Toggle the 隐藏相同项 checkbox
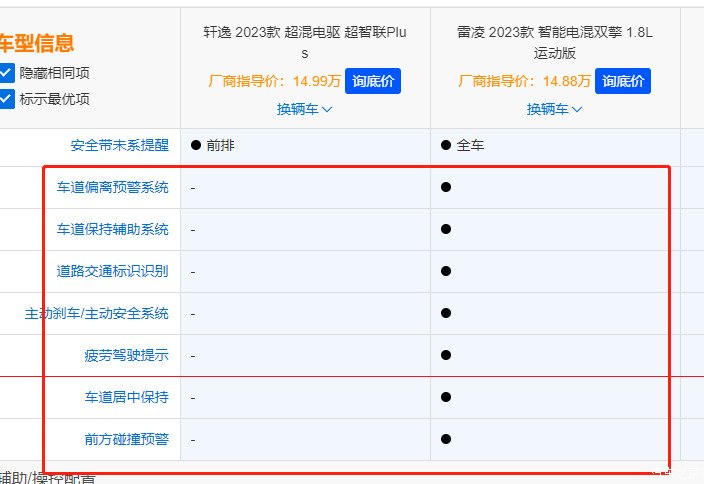704x484 pixels. tap(7, 73)
